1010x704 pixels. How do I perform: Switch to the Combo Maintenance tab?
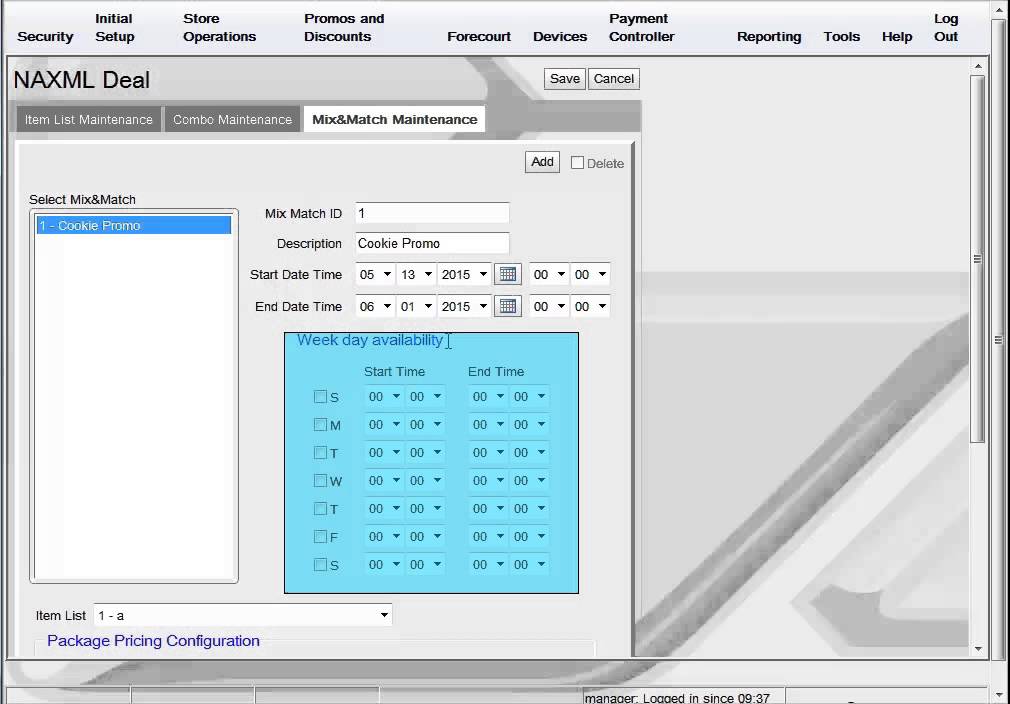[232, 120]
